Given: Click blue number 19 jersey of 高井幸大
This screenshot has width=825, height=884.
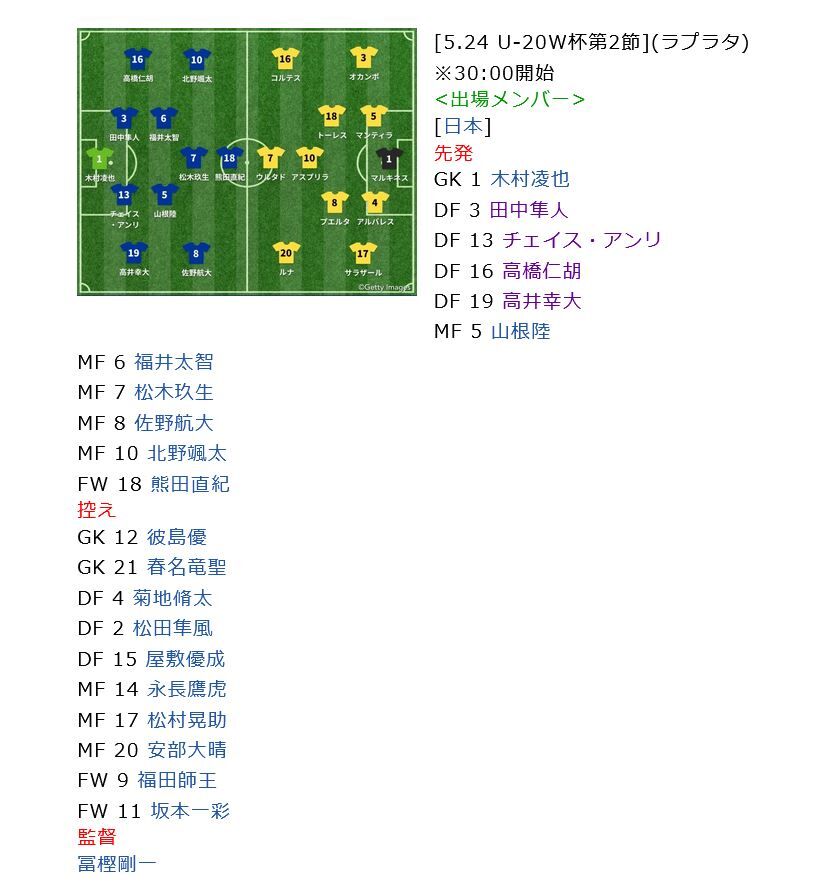Looking at the screenshot, I should [x=133, y=253].
